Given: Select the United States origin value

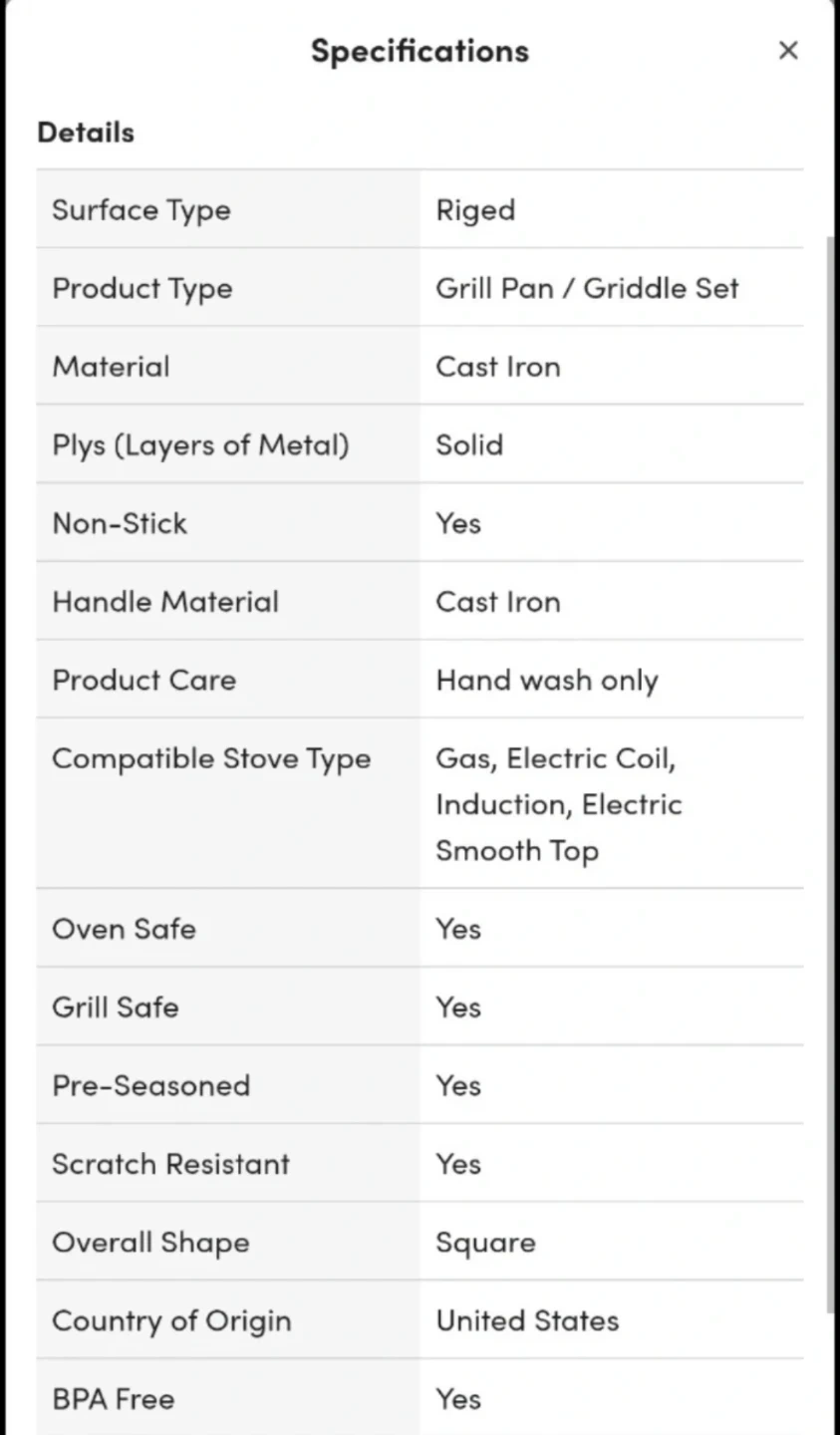Looking at the screenshot, I should tap(527, 1321).
